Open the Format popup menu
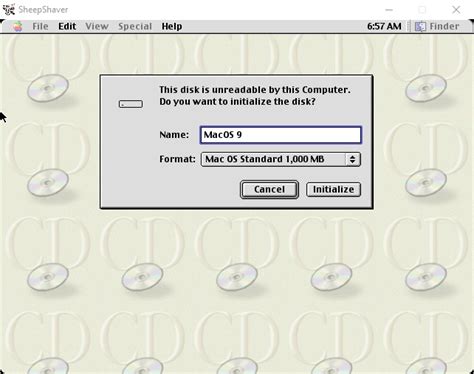 [x=281, y=159]
